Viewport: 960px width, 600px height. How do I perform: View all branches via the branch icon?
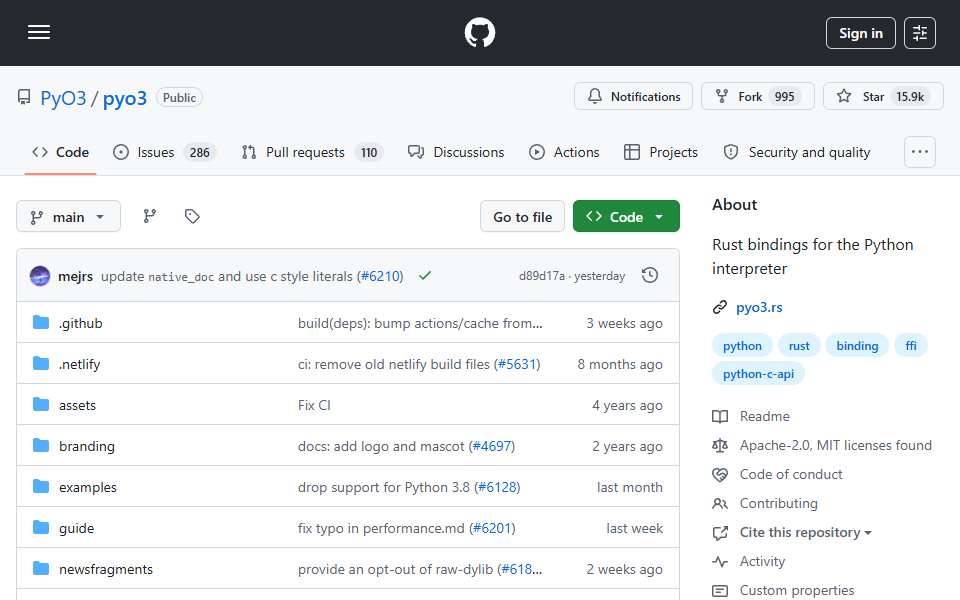[149, 216]
